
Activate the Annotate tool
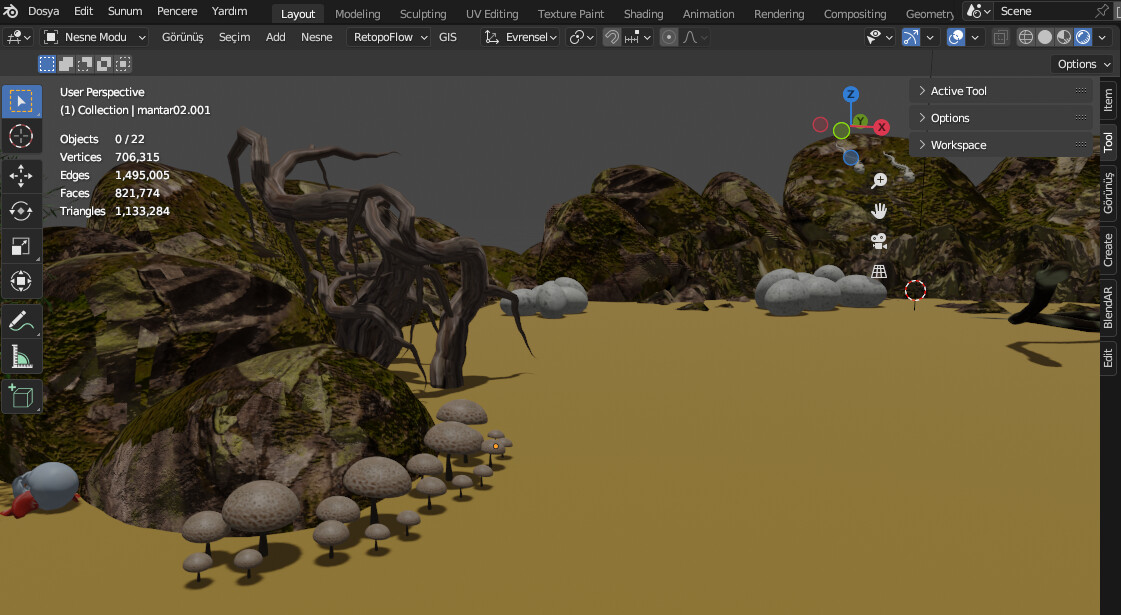[21, 320]
